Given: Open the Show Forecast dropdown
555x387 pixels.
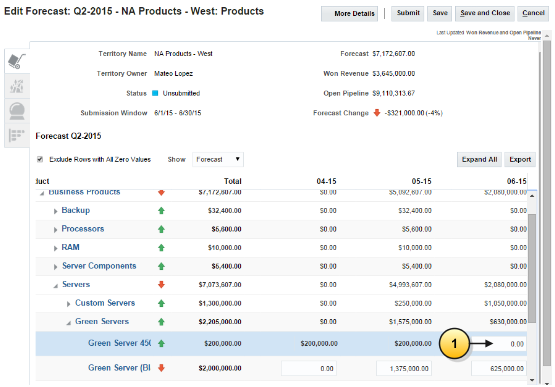Looking at the screenshot, I should coord(218,159).
